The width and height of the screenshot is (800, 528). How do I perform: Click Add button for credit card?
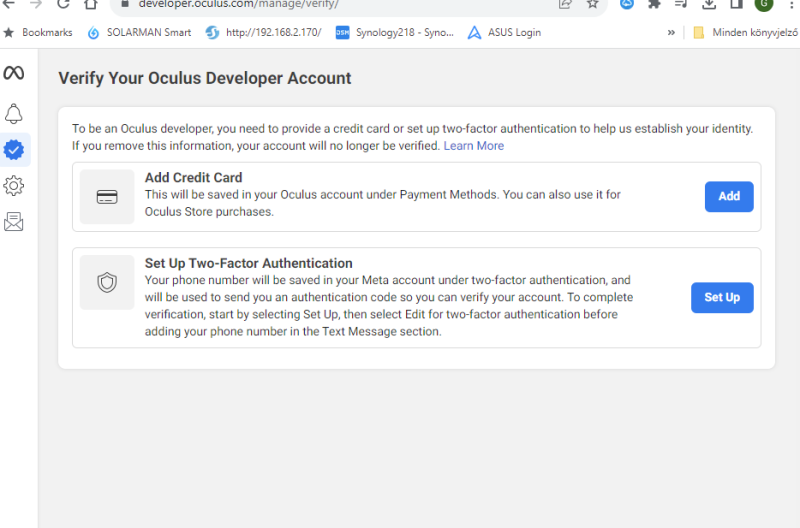click(x=729, y=196)
